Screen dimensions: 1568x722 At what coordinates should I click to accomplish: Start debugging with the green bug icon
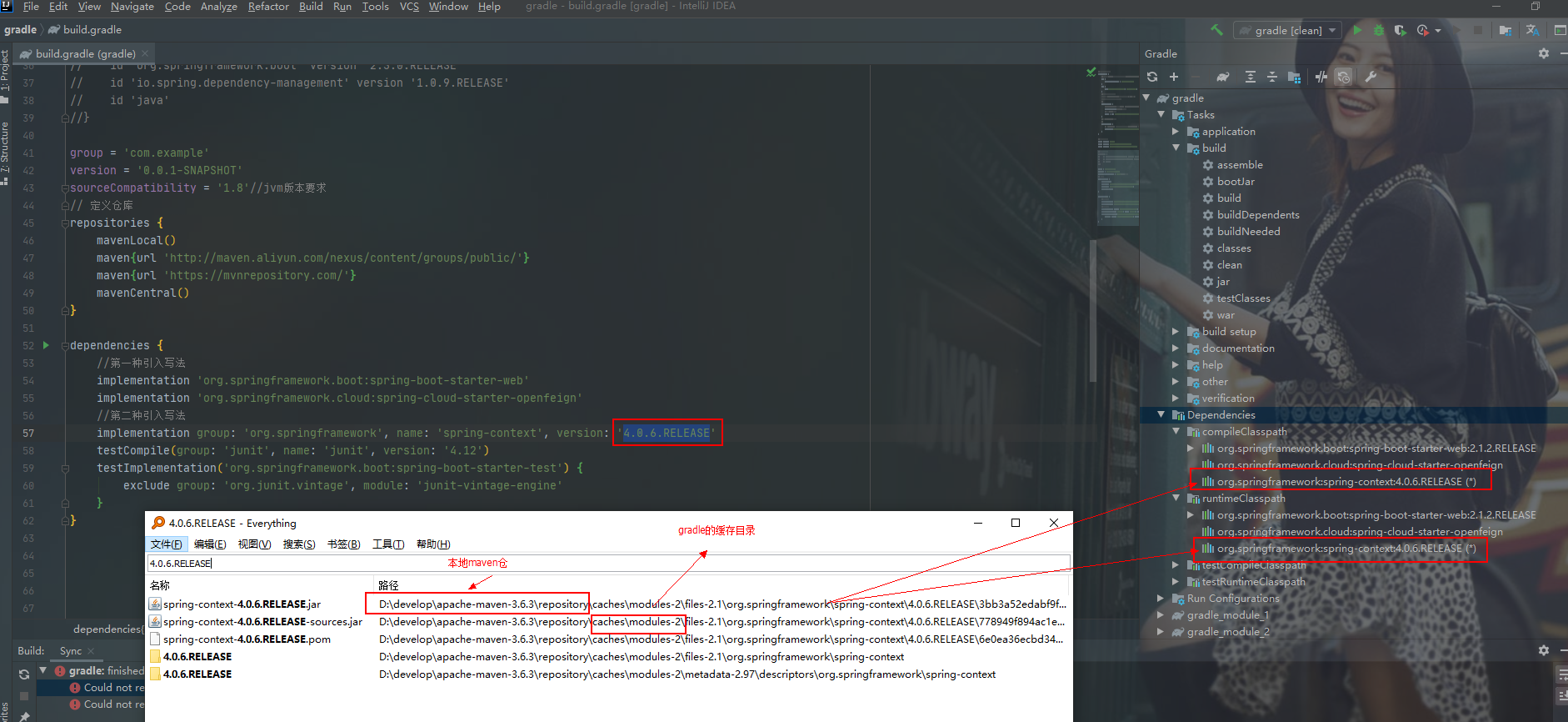1379,30
